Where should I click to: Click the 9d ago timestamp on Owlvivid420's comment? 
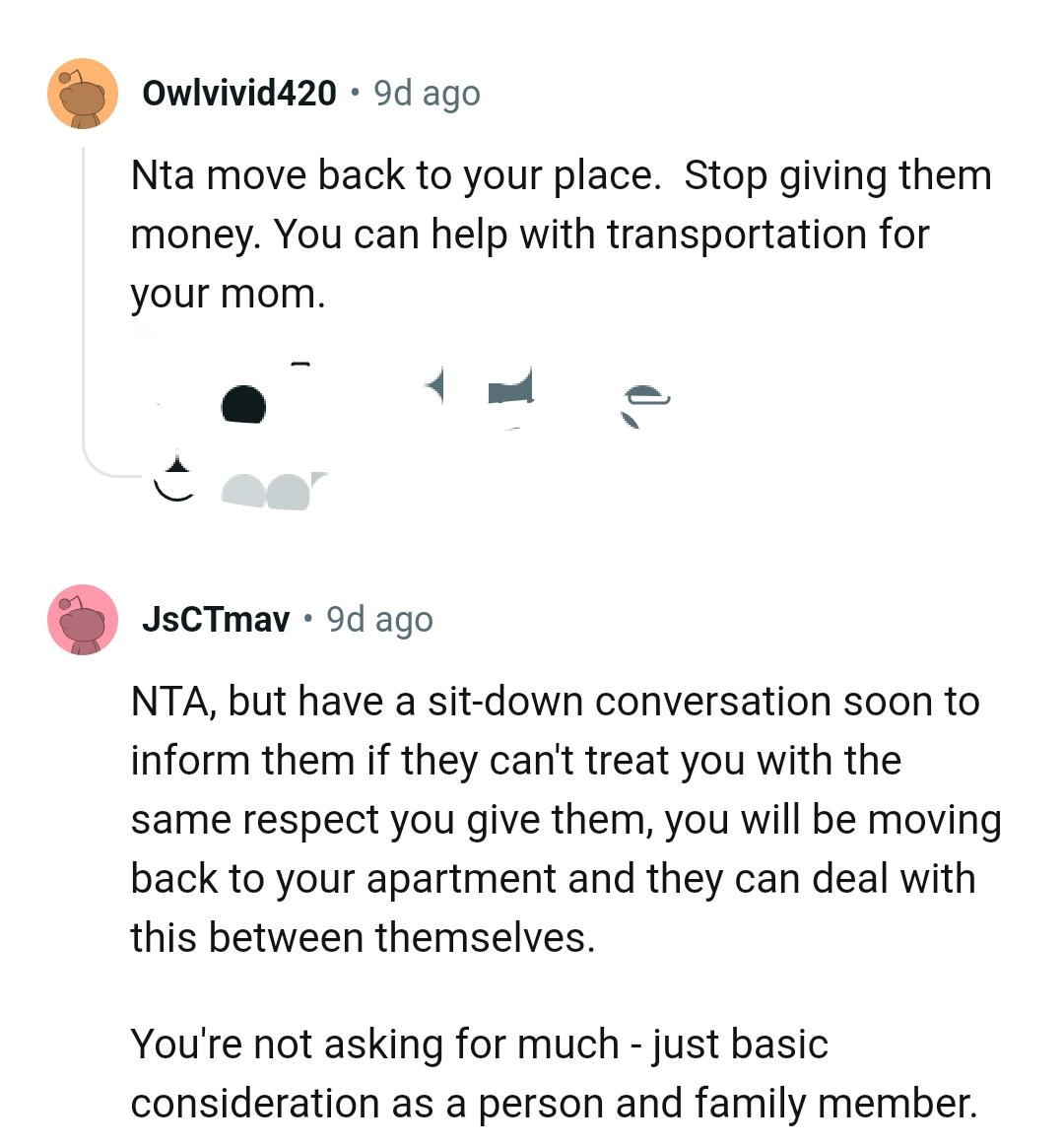(425, 92)
